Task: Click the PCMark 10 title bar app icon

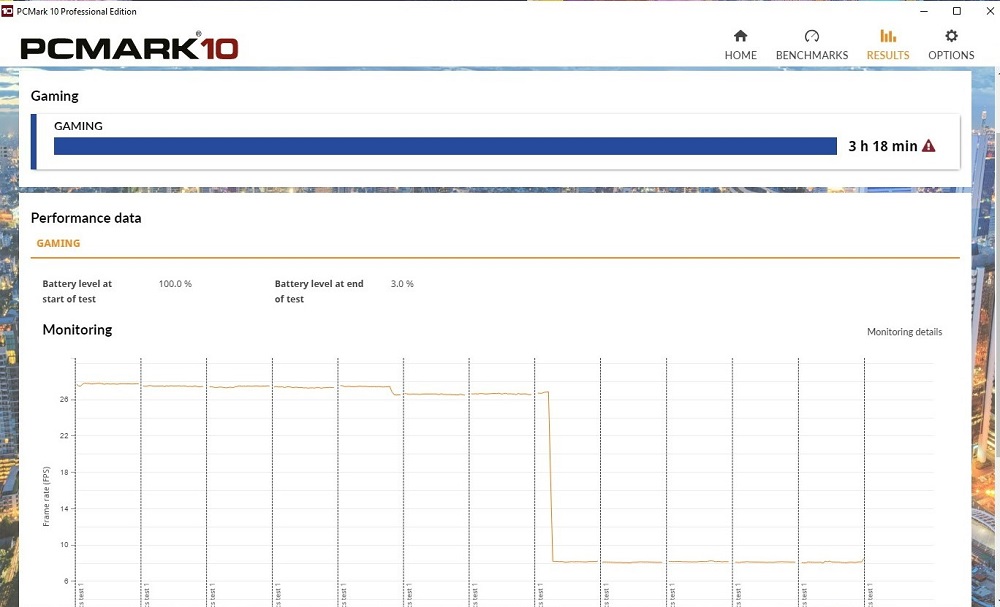Action: [7, 11]
